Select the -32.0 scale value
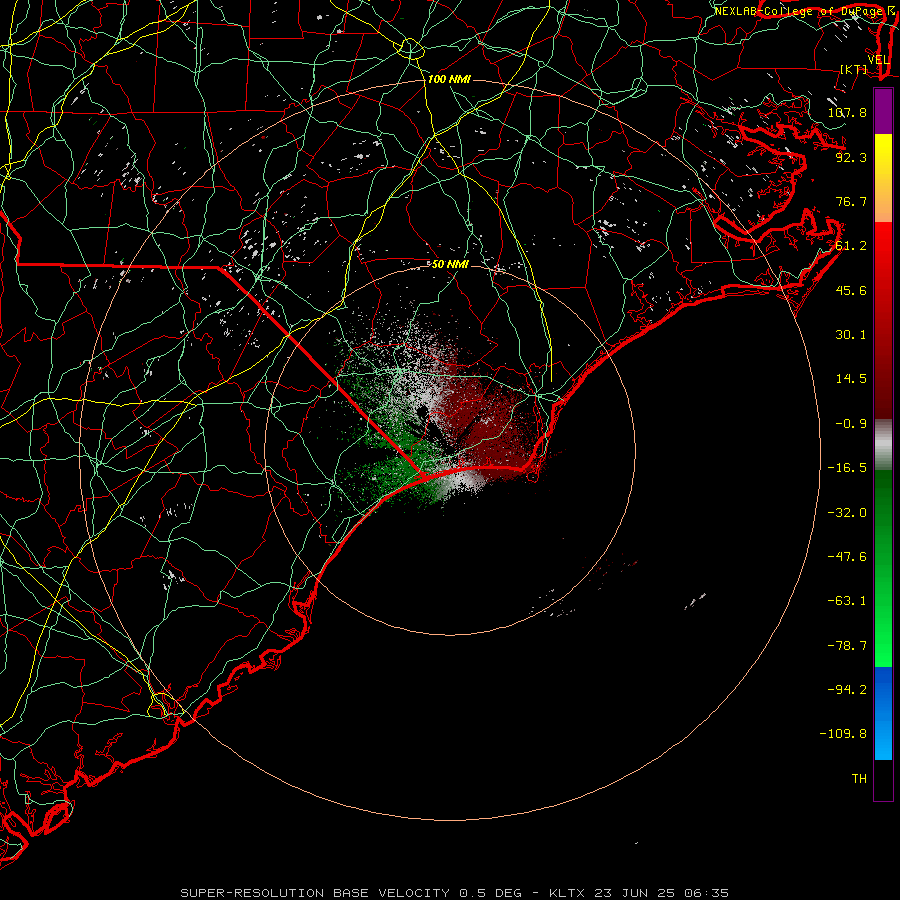 click(847, 513)
